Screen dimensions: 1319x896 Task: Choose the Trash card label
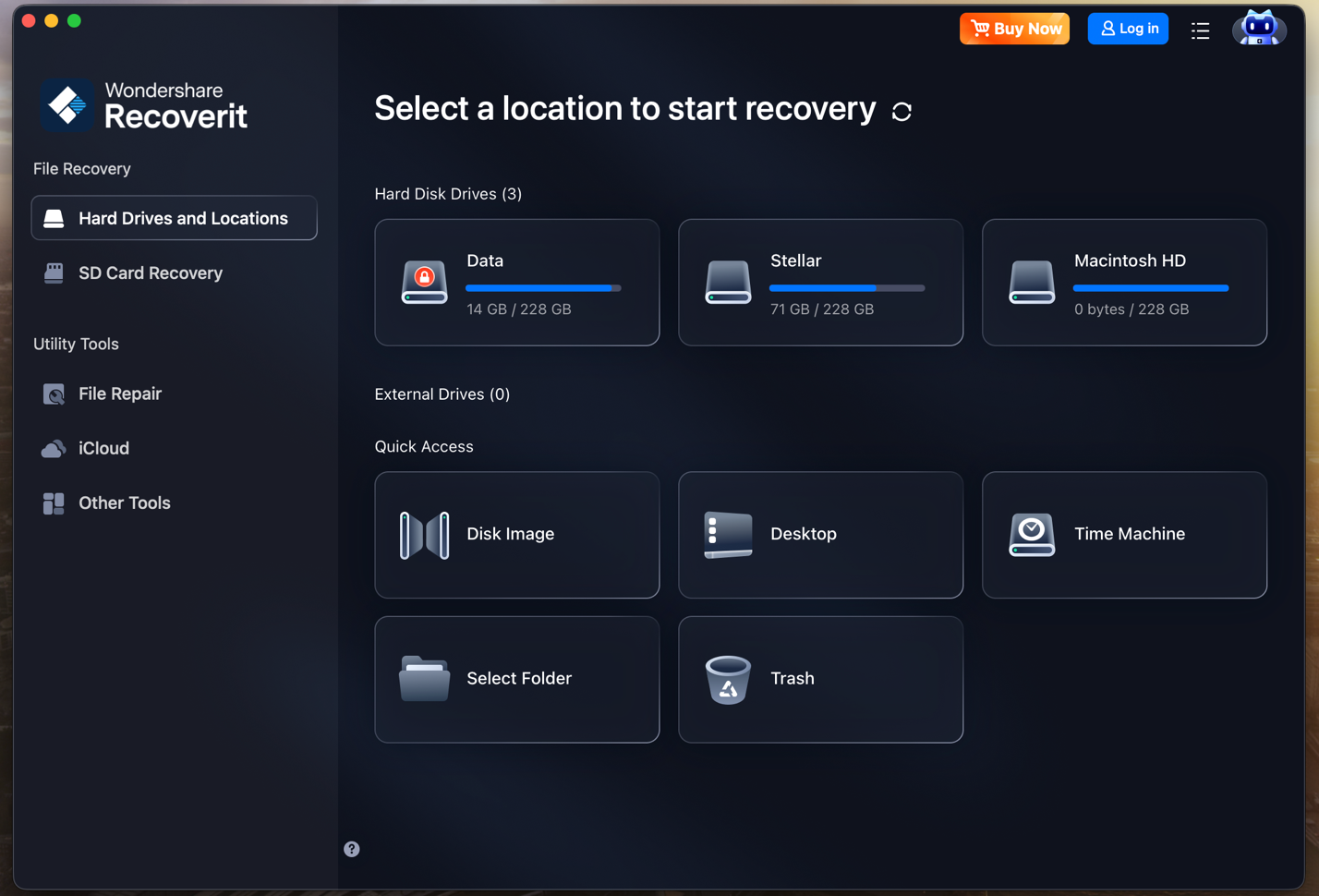click(793, 679)
